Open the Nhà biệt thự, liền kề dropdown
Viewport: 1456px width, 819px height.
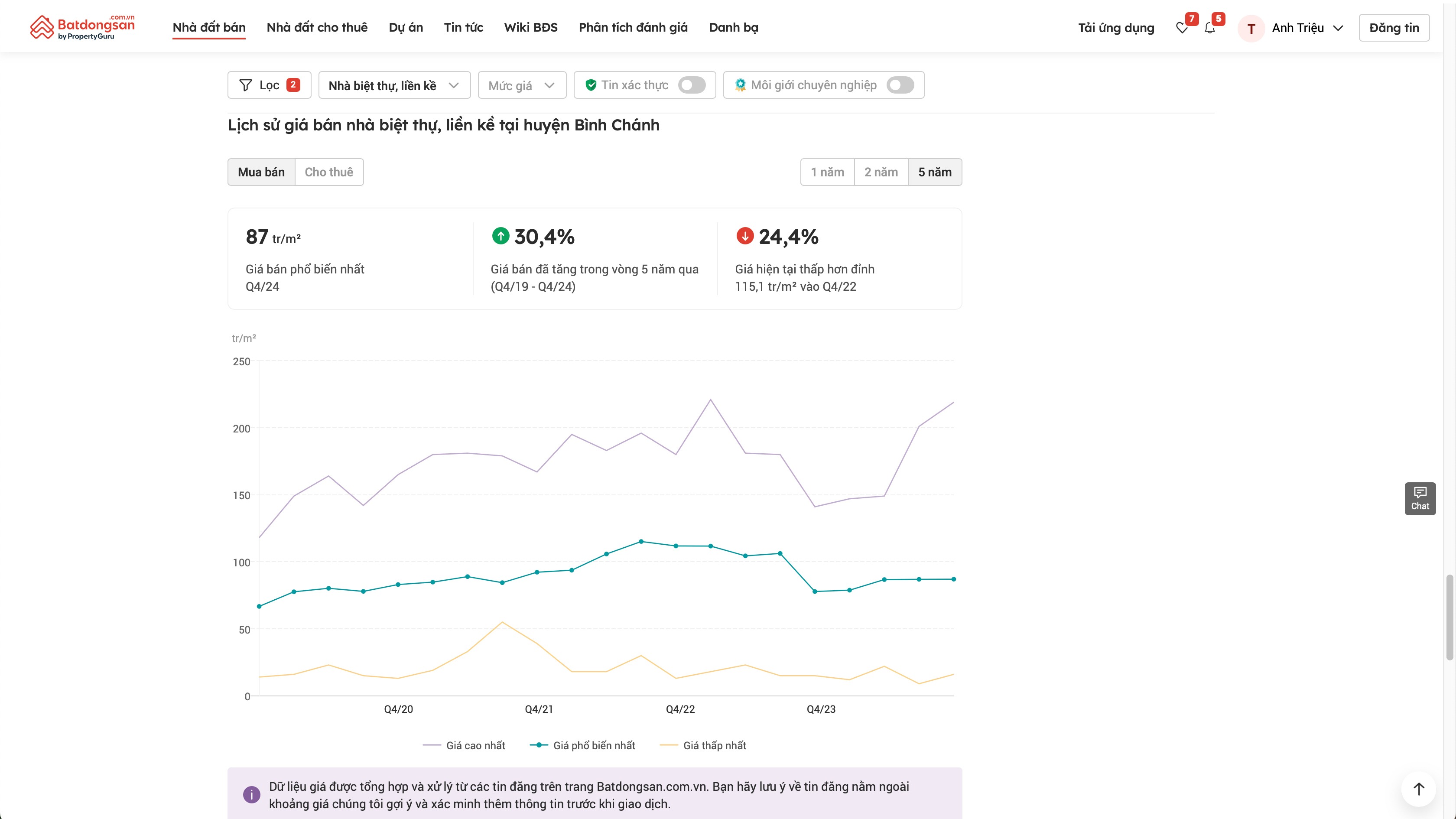394,85
